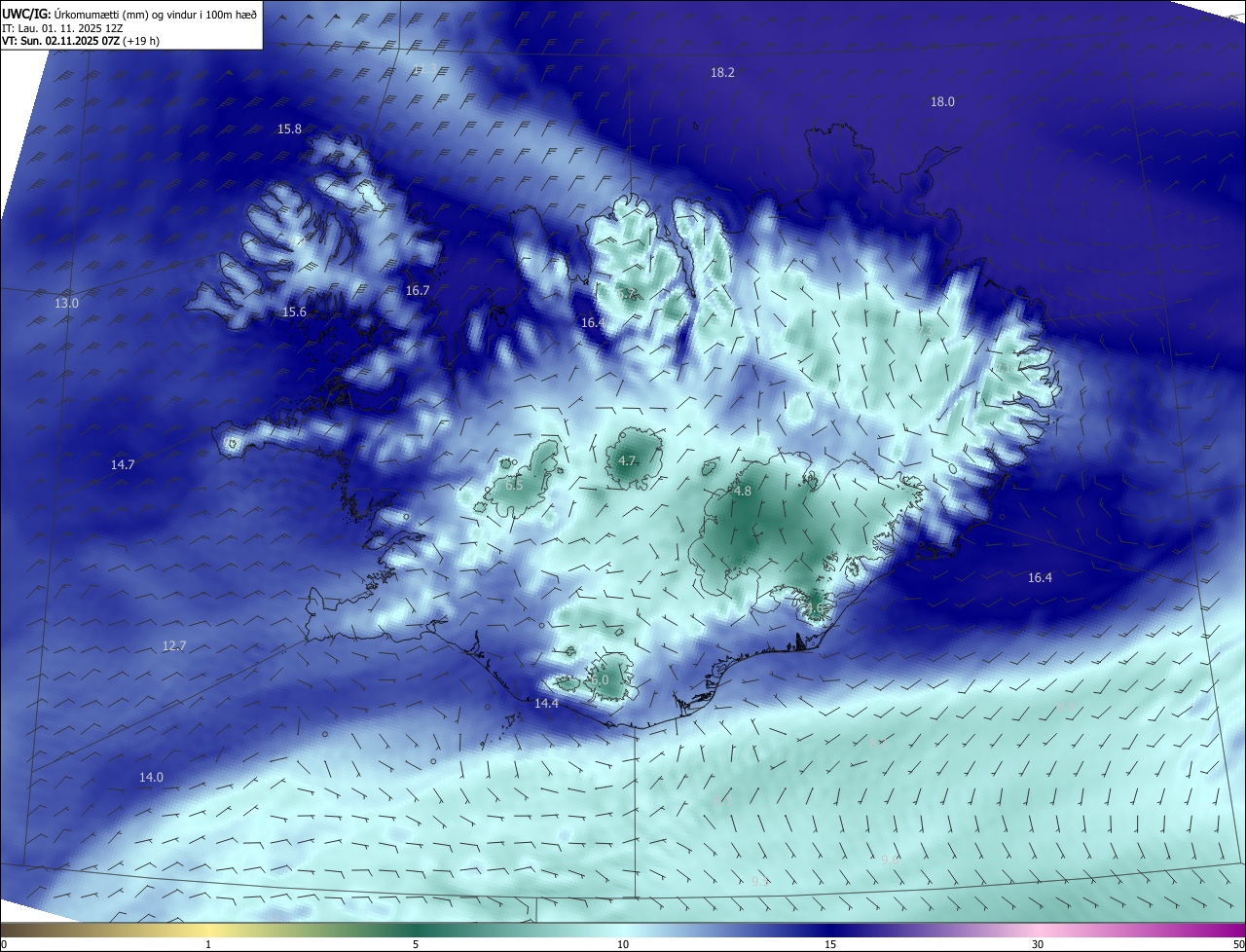This screenshot has width=1246, height=952.
Task: Click the 14.0 map value
Action: (x=151, y=778)
